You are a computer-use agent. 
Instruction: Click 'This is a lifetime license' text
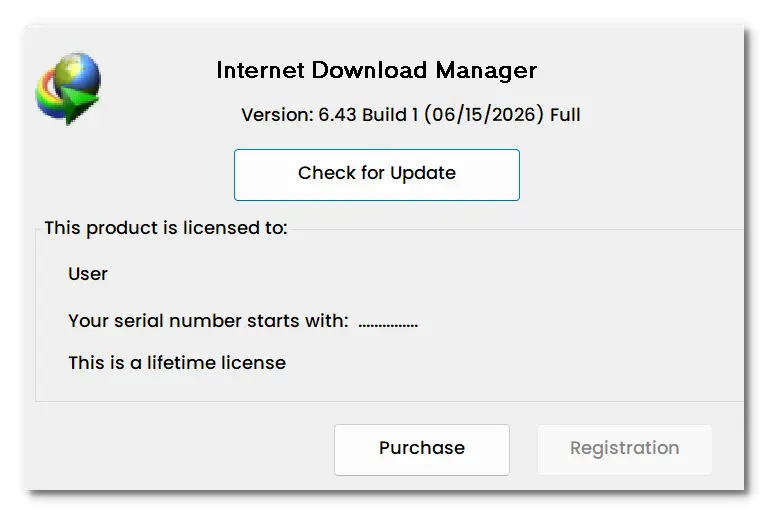177,363
